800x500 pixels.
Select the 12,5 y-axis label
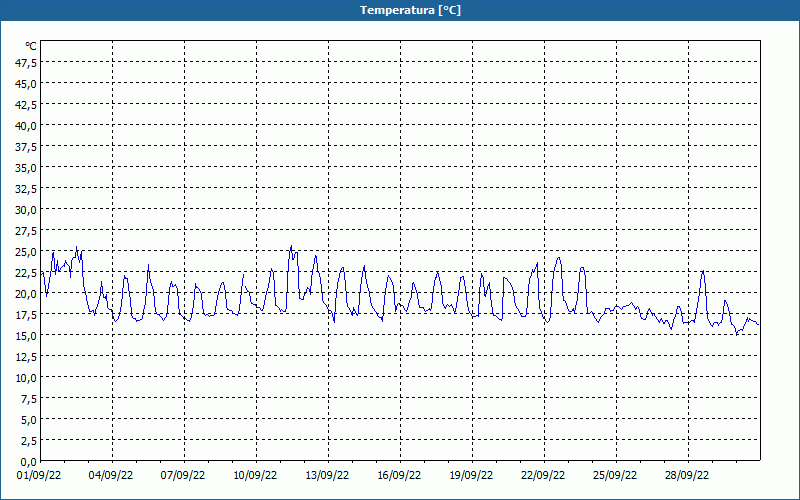(x=26, y=357)
